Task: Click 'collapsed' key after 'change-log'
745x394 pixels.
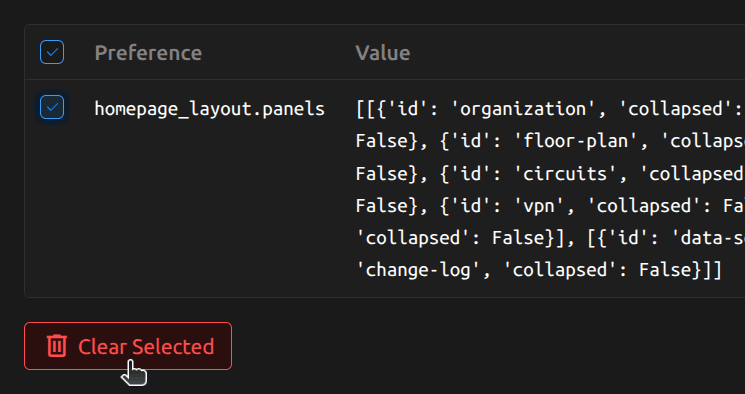Action: (560, 270)
